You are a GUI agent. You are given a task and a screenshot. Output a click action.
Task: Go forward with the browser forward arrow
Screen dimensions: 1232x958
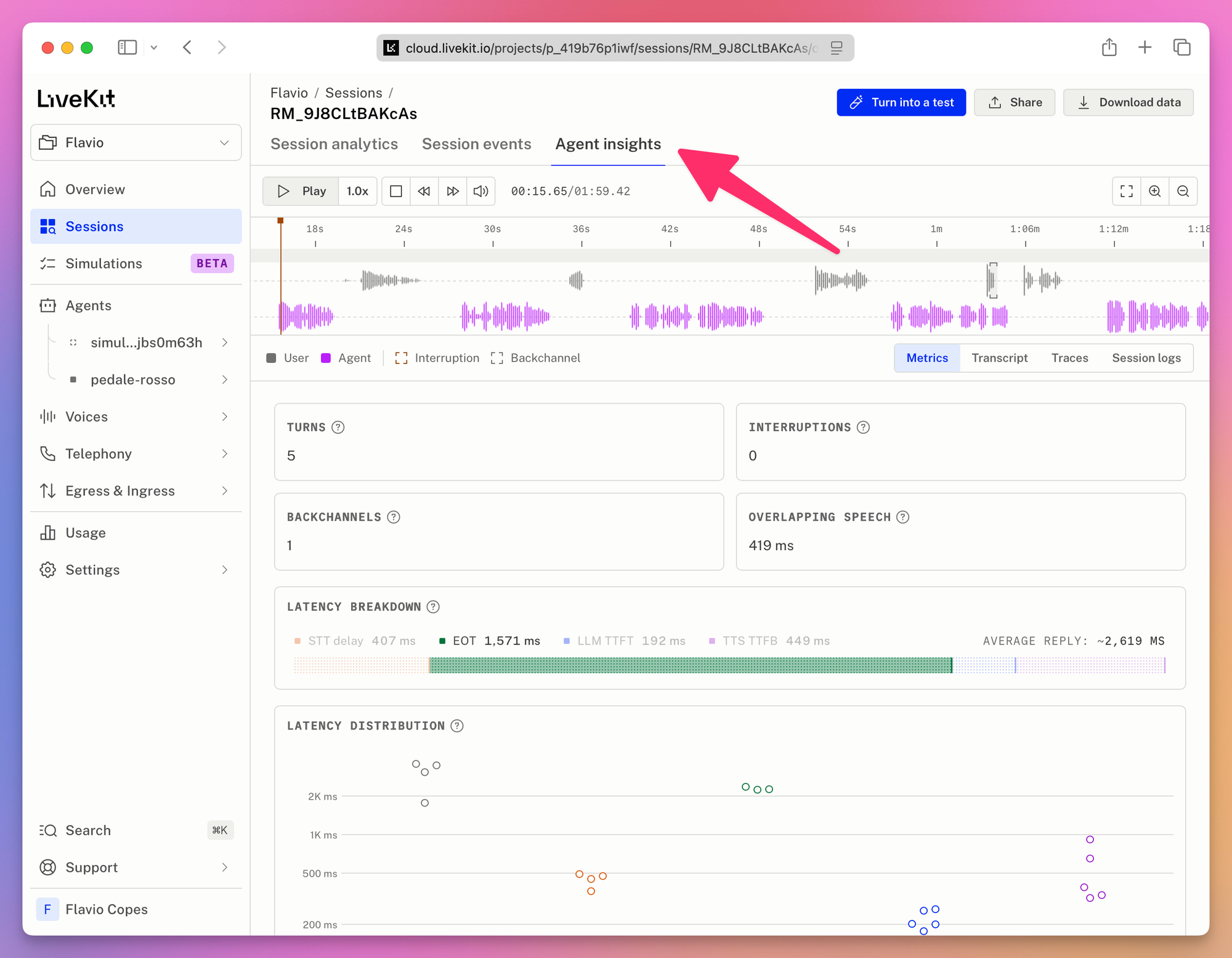coord(222,47)
